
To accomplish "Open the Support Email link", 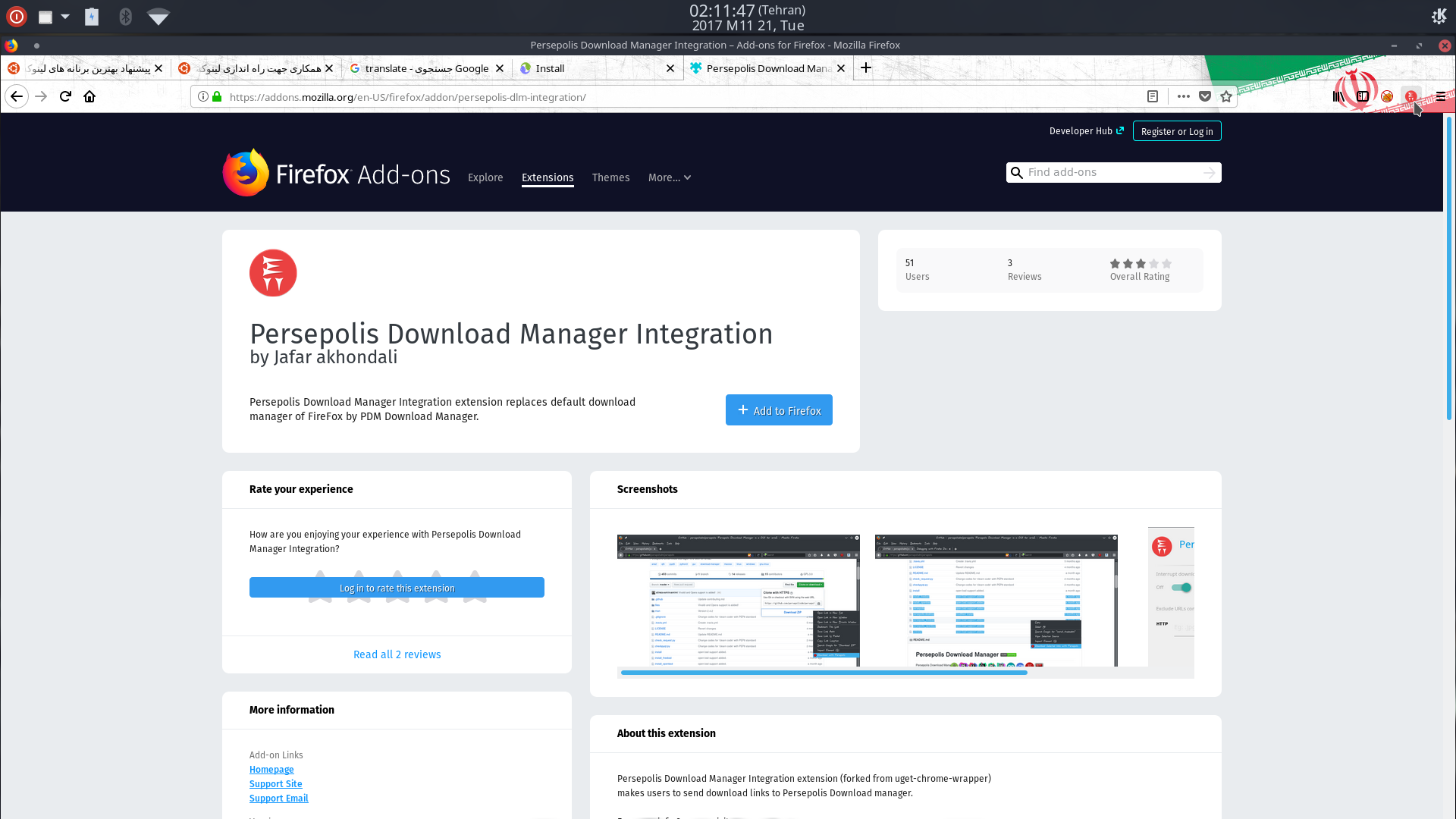I will click(278, 799).
